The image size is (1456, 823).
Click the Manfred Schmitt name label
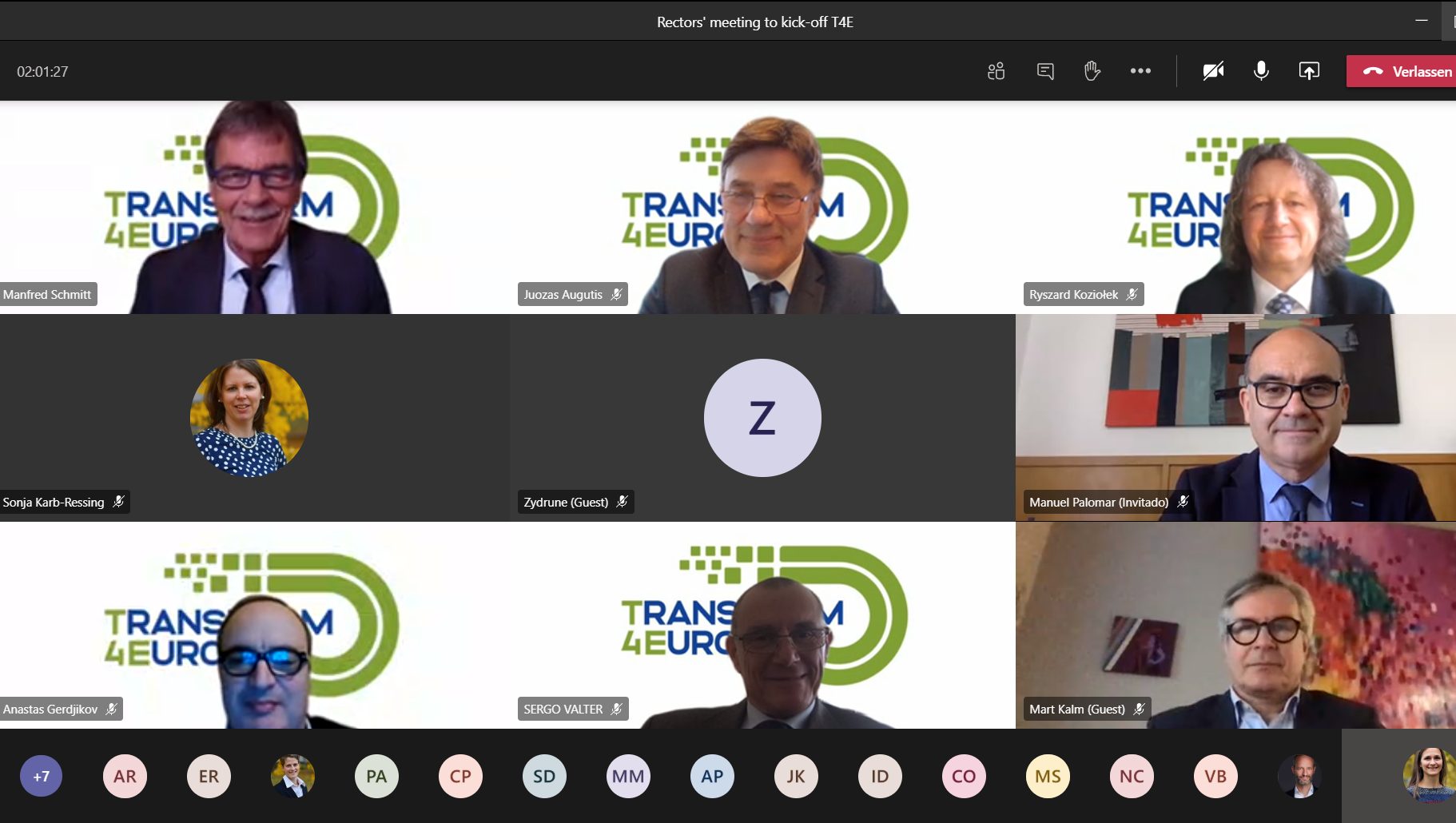[47, 294]
